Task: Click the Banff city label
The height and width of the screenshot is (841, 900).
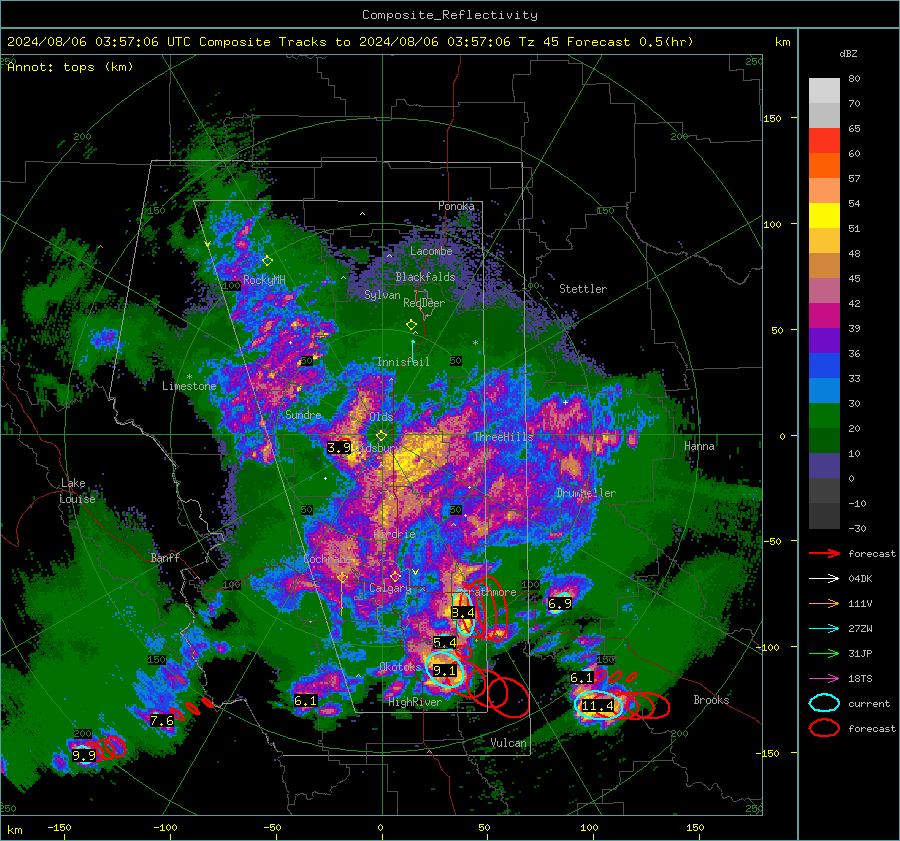Action: (165, 558)
